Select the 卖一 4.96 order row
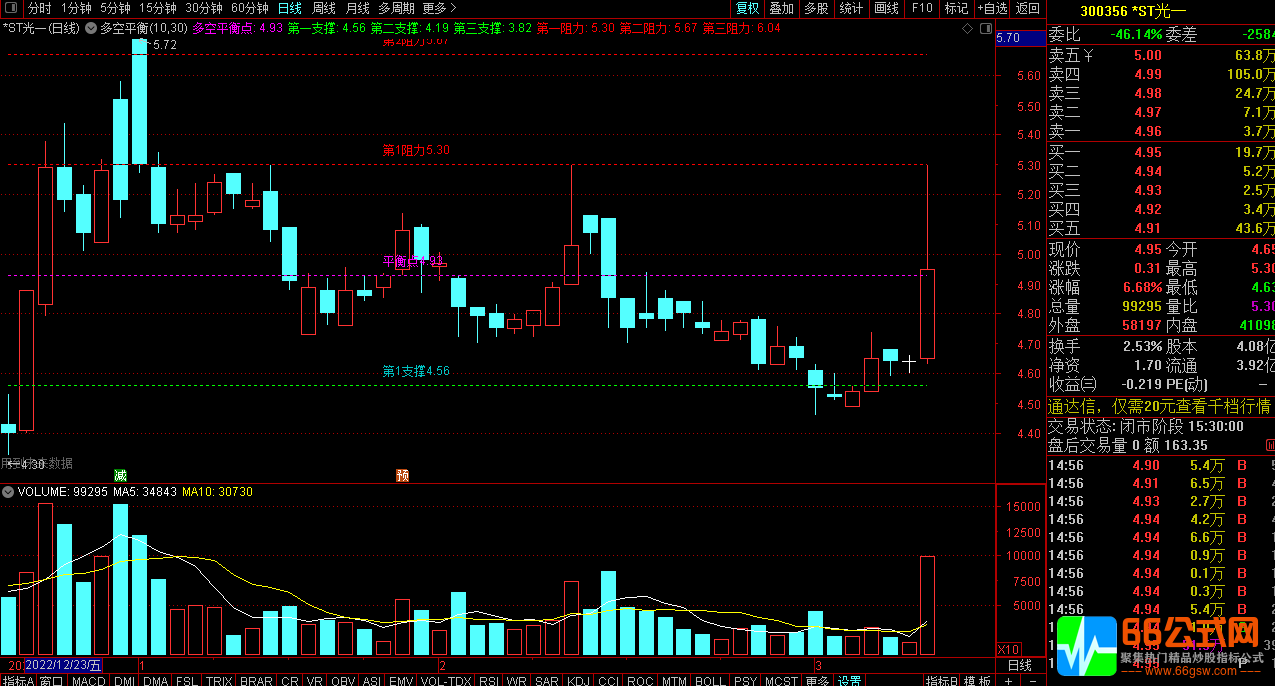This screenshot has height=686, width=1275. point(1161,131)
